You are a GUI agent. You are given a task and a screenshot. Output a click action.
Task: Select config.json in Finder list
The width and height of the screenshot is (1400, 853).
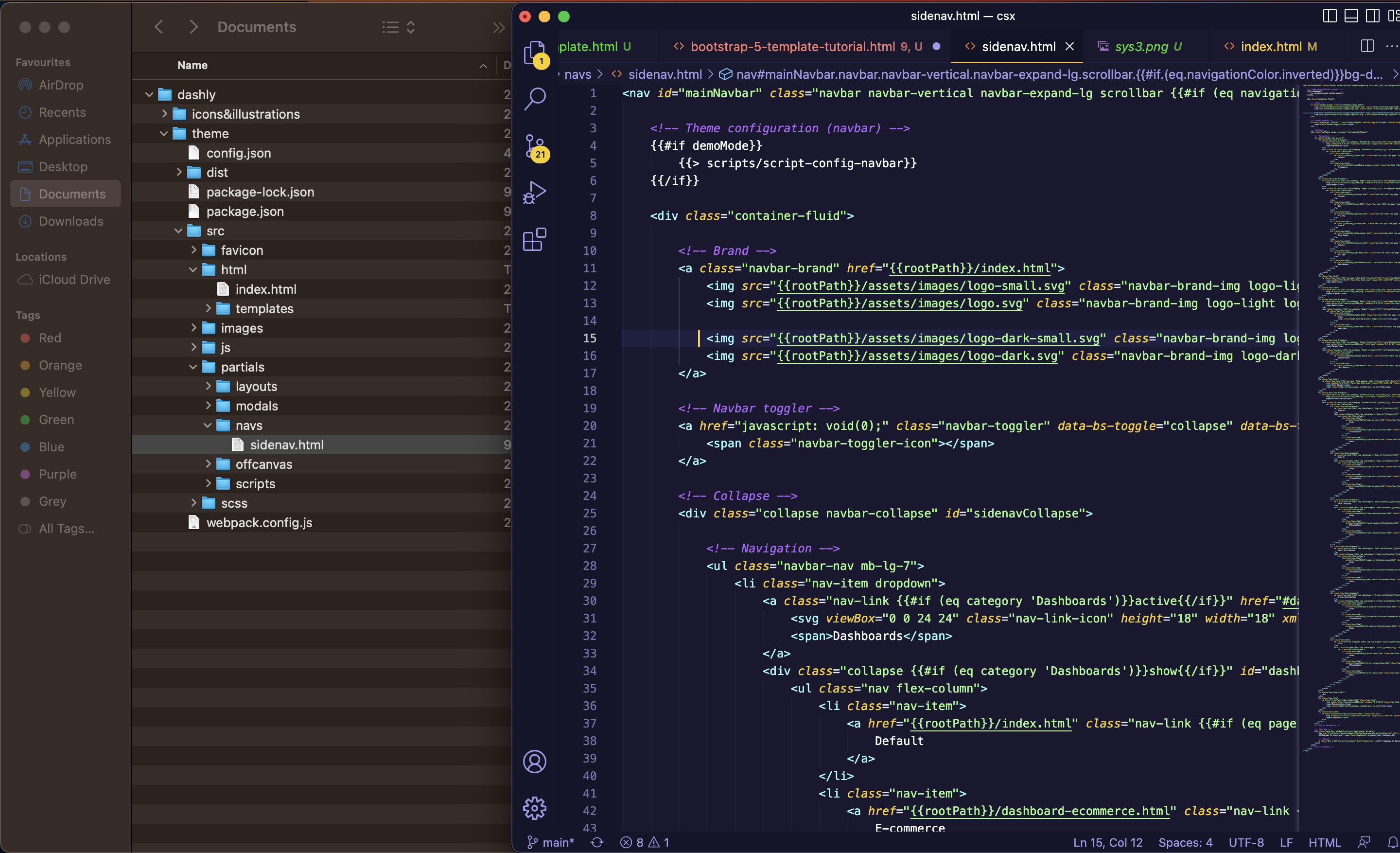coord(322,153)
